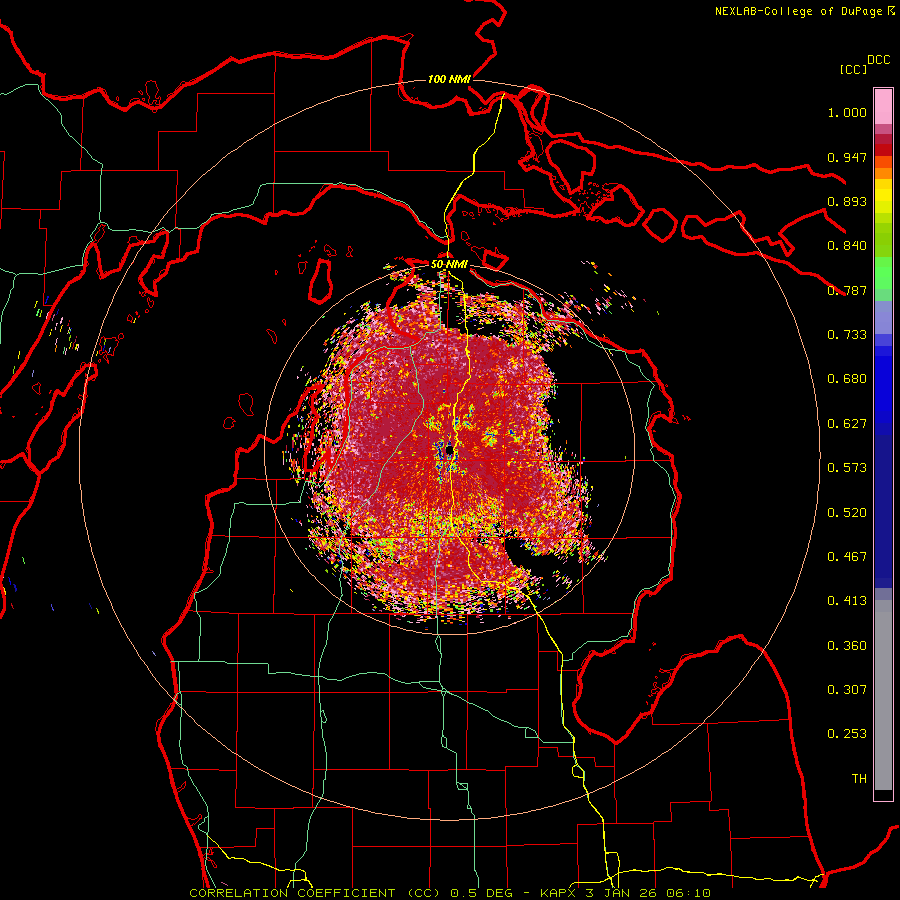
Task: Click the black radar site dot at map center
Action: point(449,452)
